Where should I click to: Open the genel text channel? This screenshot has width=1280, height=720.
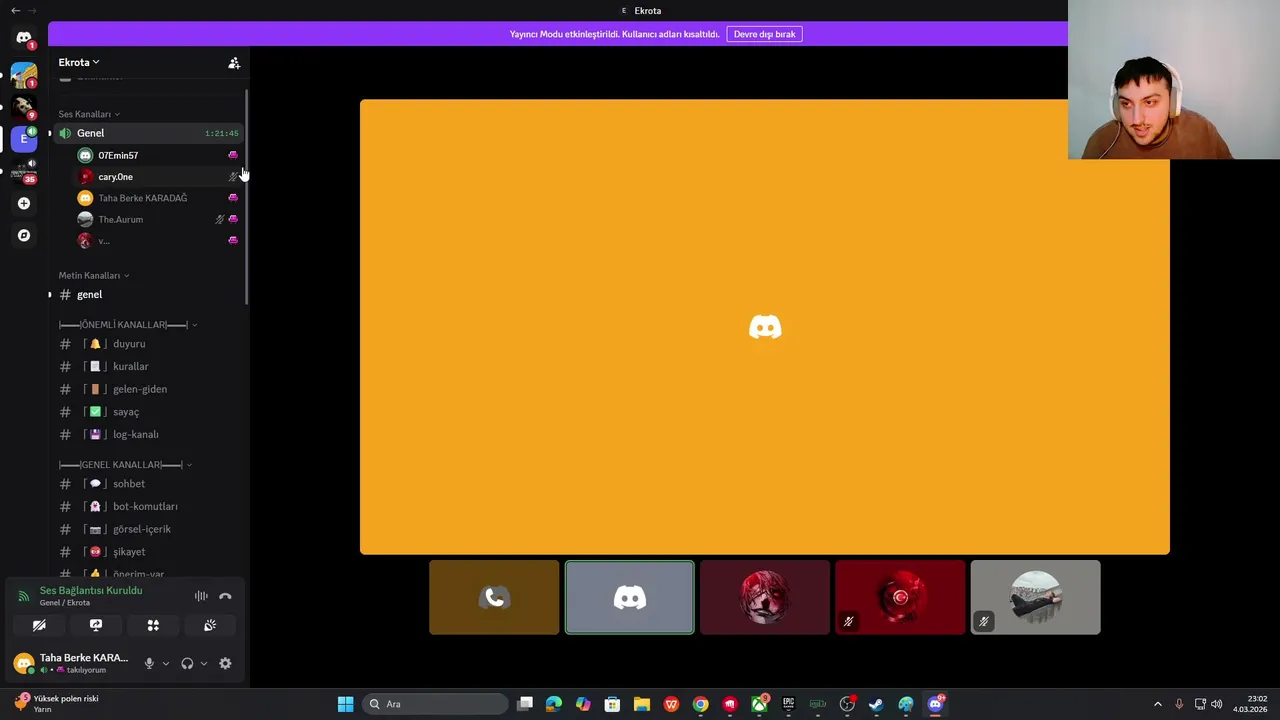[148, 295]
